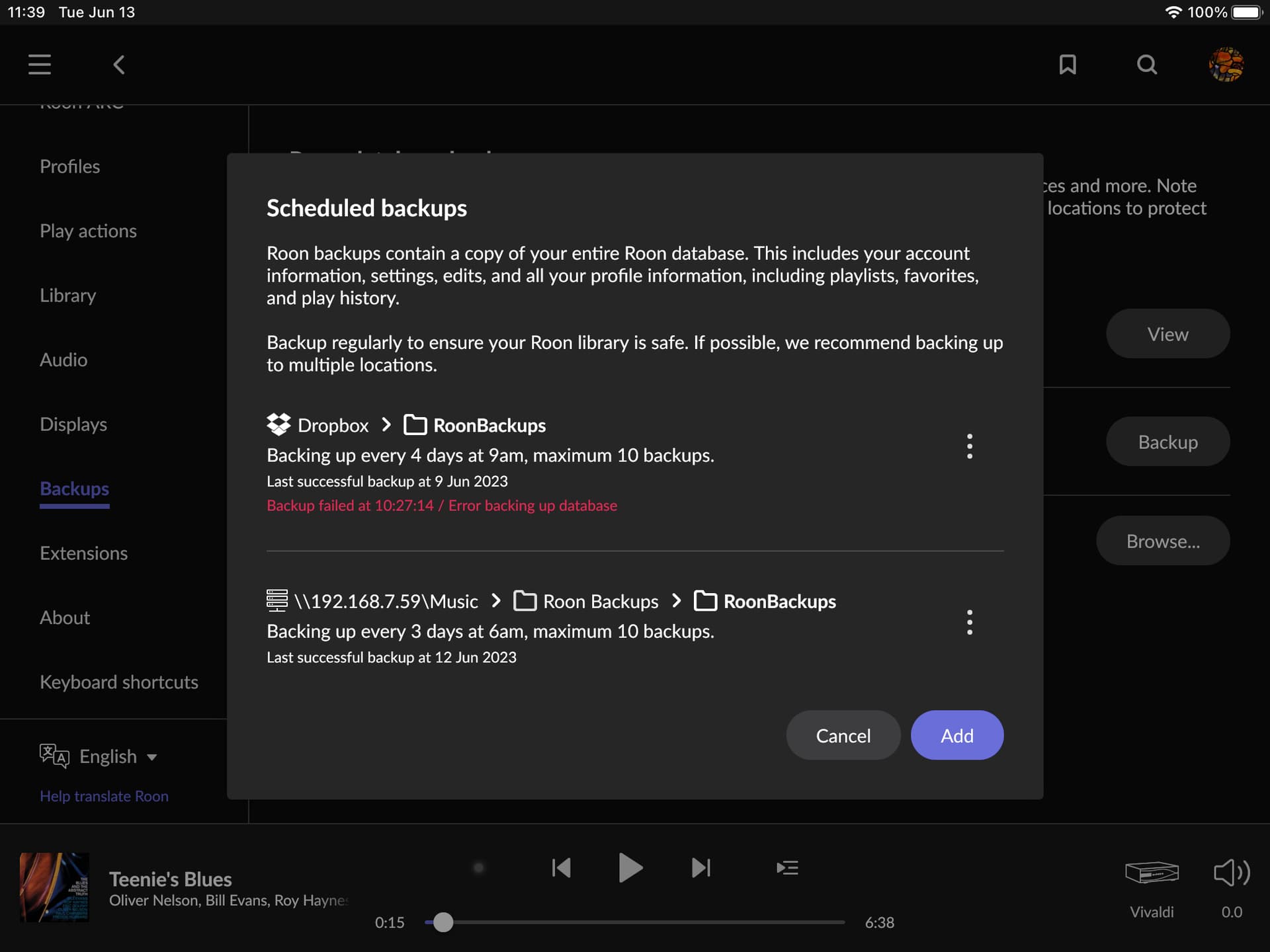Select the Vivaldi audio zone icon

tap(1152, 873)
